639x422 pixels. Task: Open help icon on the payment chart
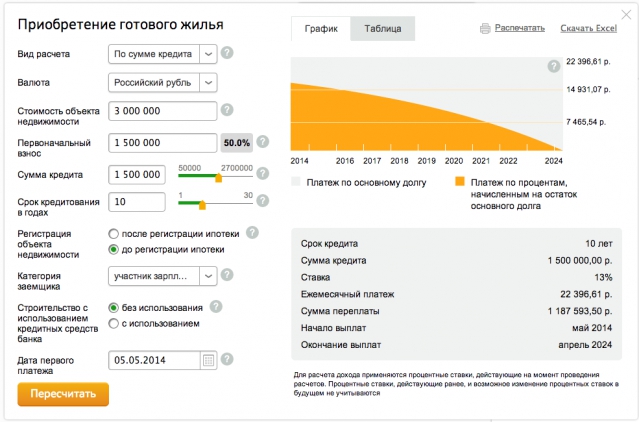[554, 66]
